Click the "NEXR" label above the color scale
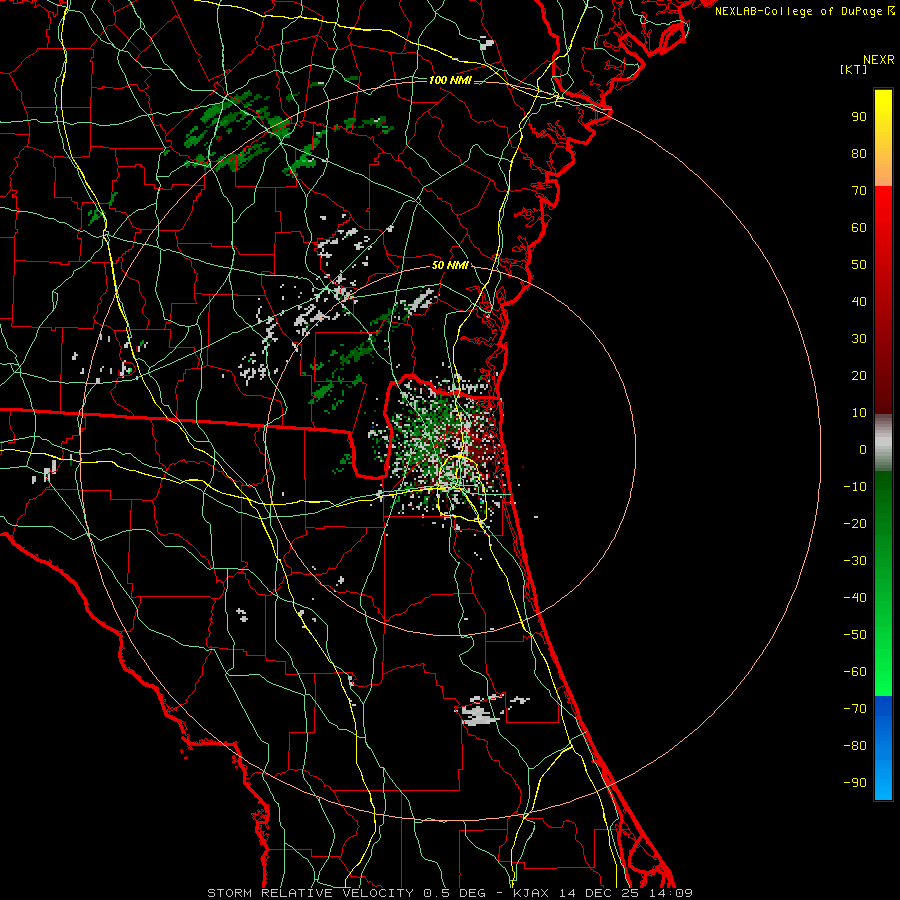Viewport: 900px width, 900px height. 879,60
